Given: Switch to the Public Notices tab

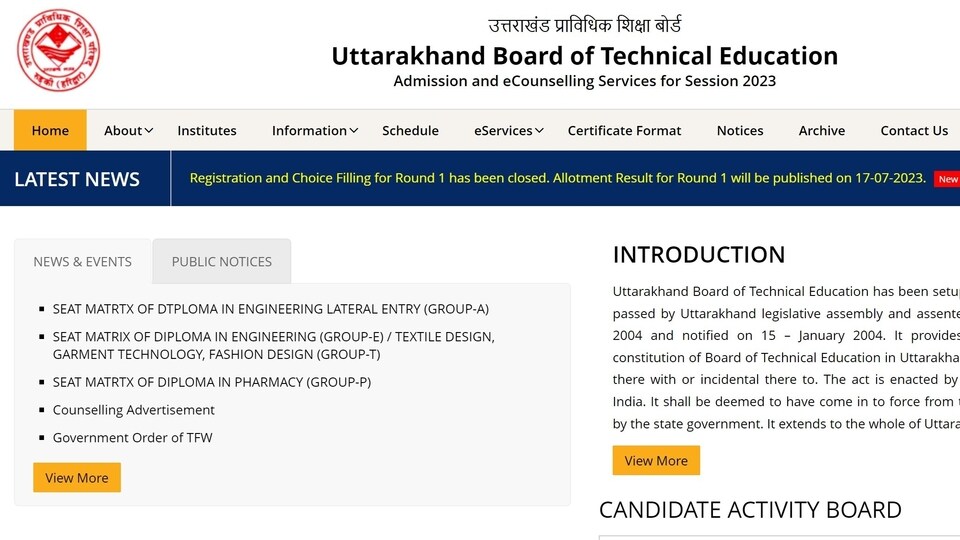Looking at the screenshot, I should click(x=222, y=261).
